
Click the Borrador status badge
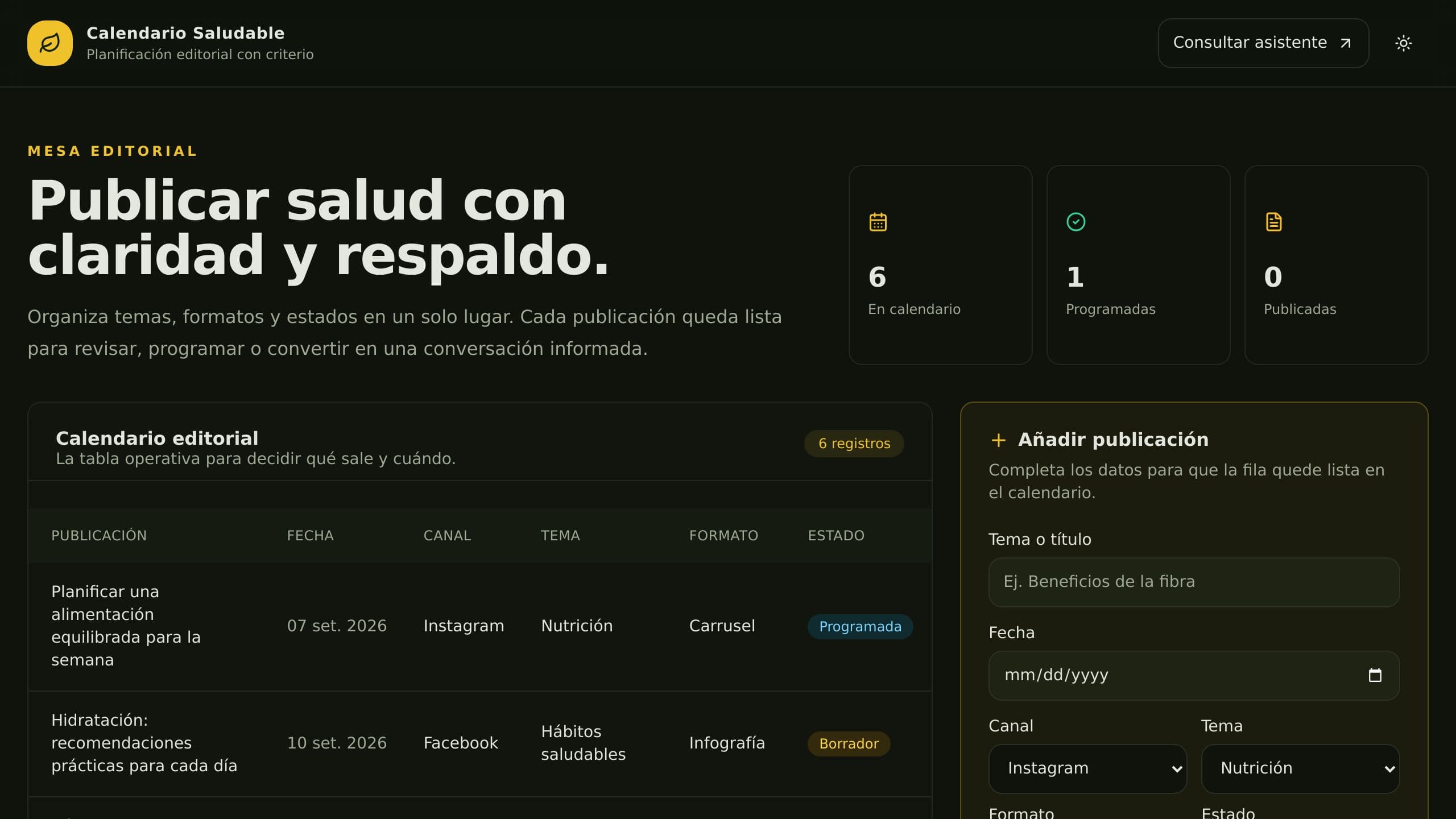[849, 744]
